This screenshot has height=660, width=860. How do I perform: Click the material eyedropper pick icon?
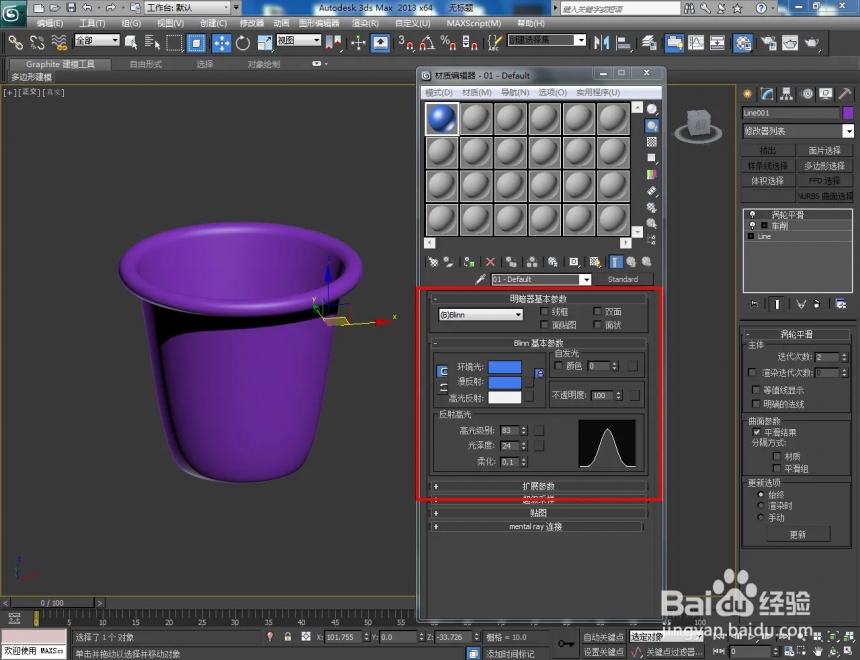click(480, 279)
